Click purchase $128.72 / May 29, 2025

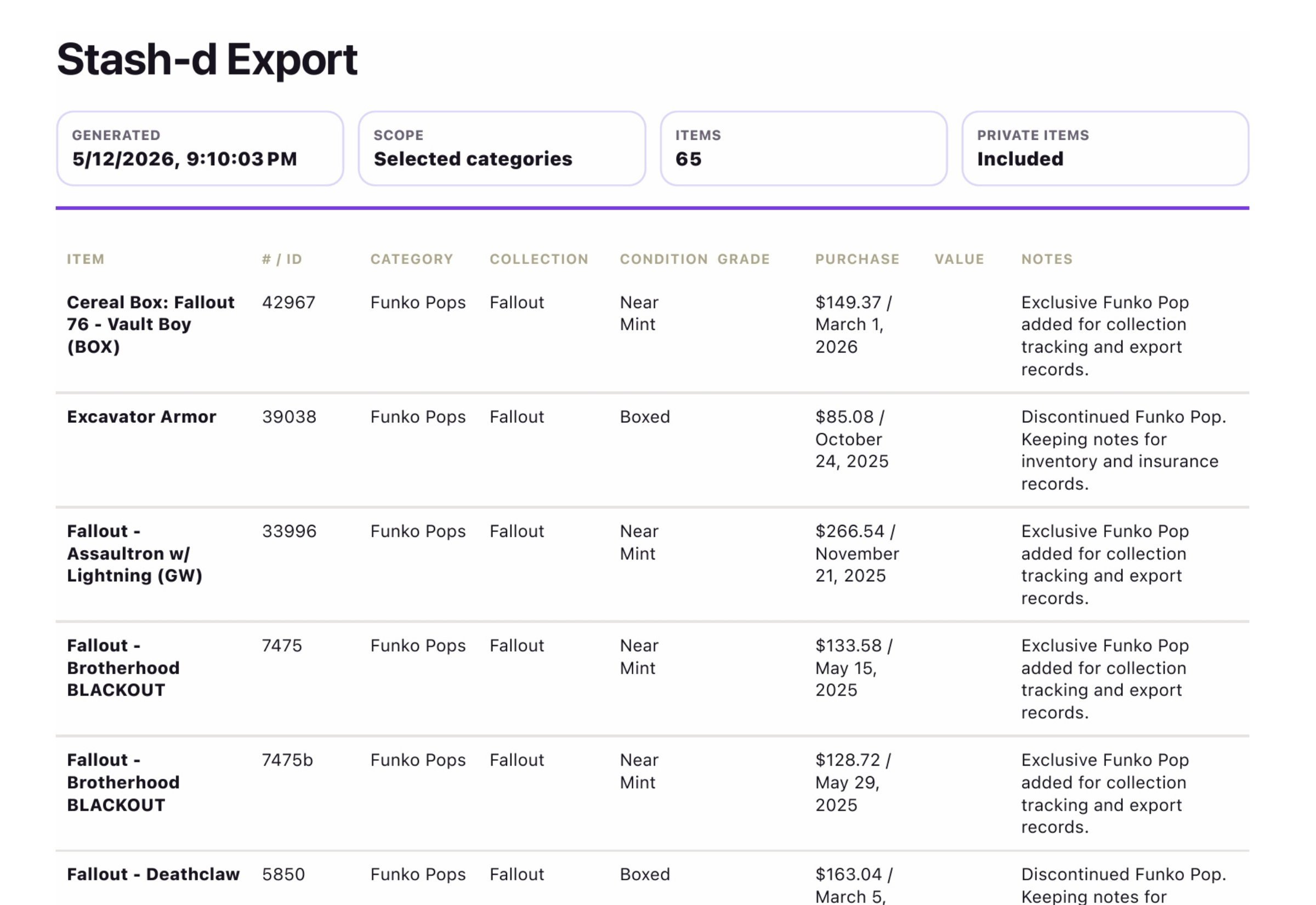pyautogui.click(x=853, y=783)
